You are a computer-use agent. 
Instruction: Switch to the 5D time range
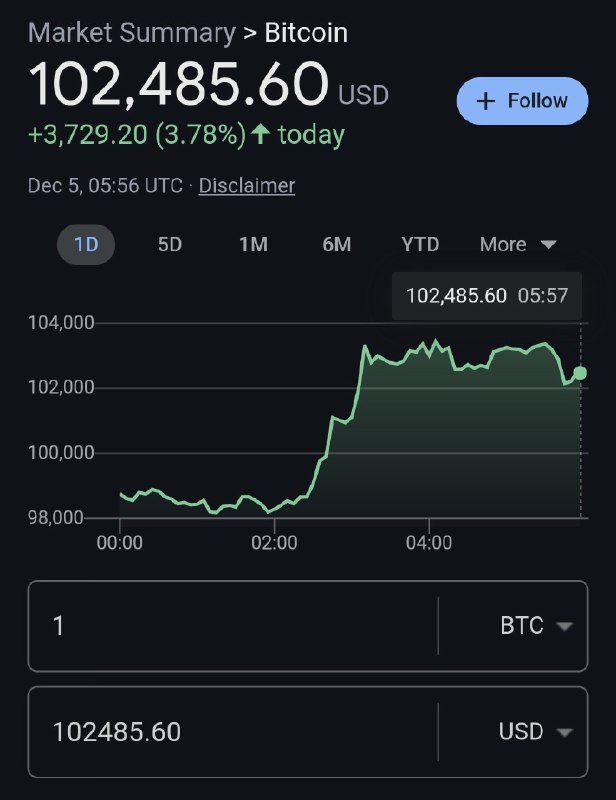coord(170,244)
